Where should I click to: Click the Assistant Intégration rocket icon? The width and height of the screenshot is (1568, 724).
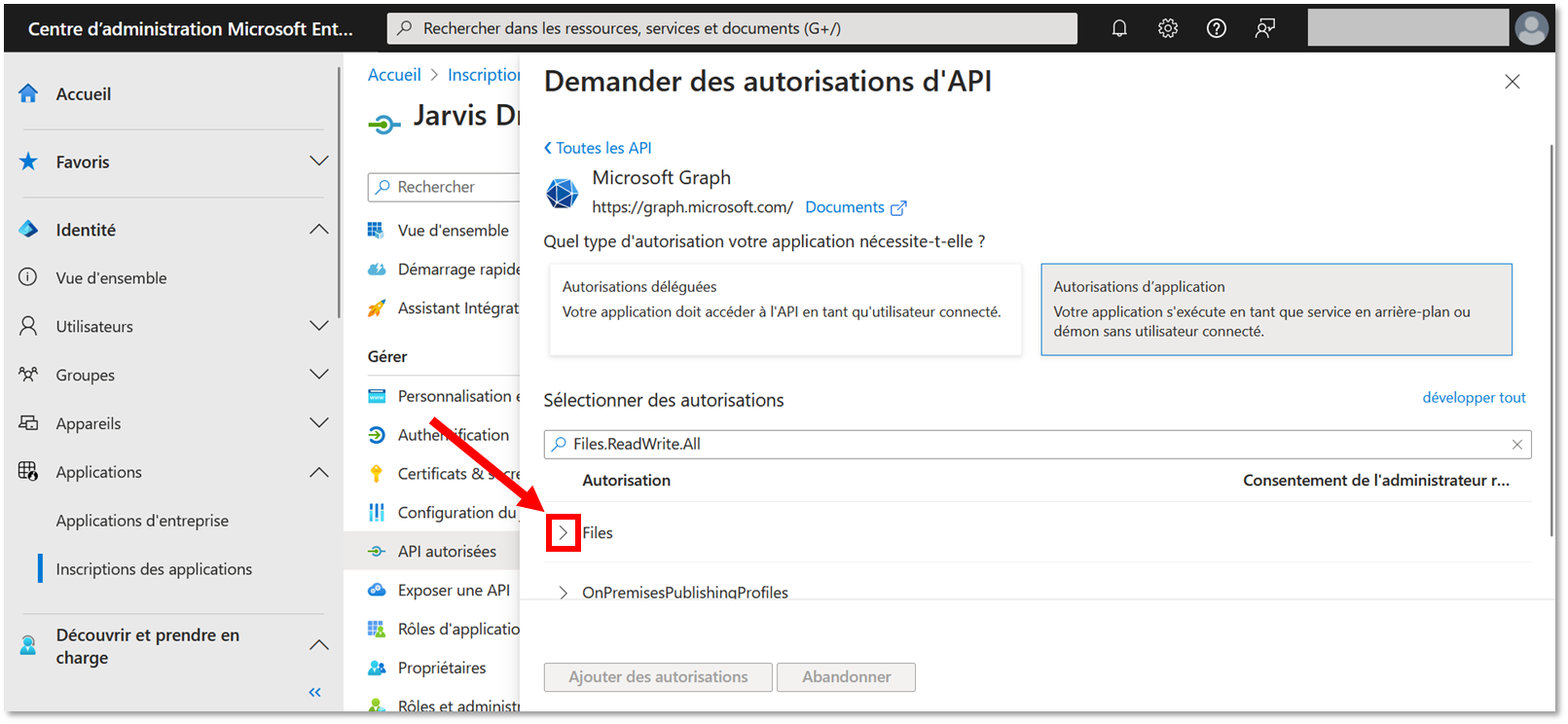coord(377,308)
